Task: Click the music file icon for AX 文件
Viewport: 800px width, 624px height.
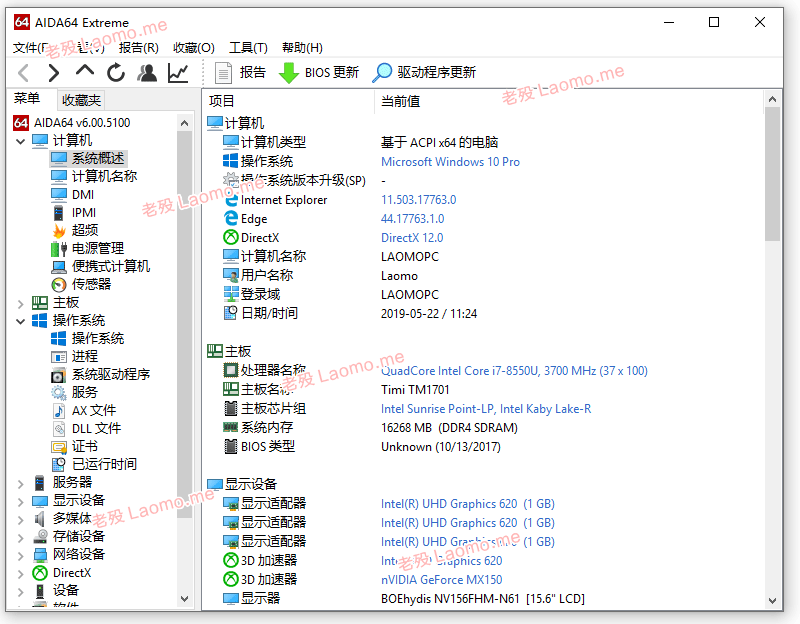Action: click(x=59, y=411)
